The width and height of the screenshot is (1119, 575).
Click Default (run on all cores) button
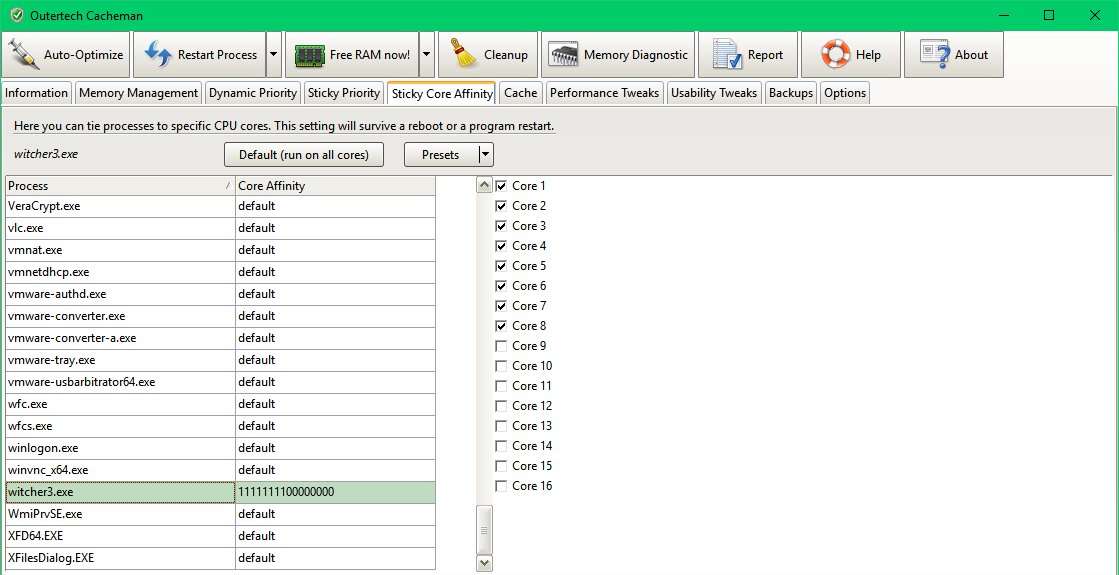pos(304,154)
